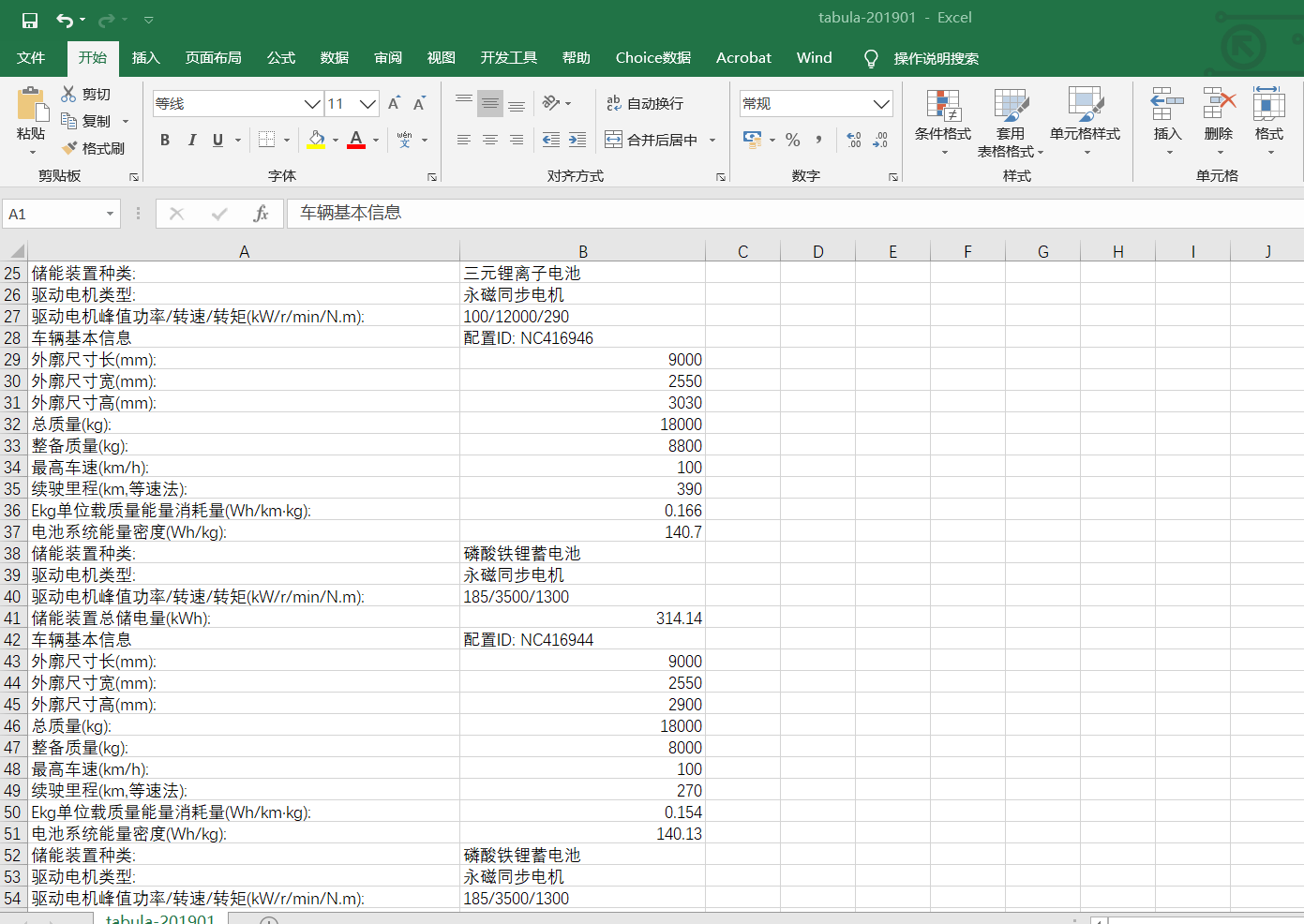The width and height of the screenshot is (1304, 924).
Task: Switch to the 页面布局 tab
Action: click(213, 58)
